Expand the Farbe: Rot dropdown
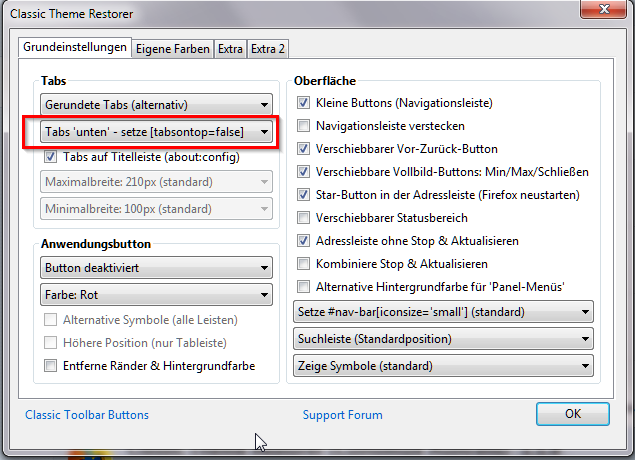635x460 pixels. point(157,295)
